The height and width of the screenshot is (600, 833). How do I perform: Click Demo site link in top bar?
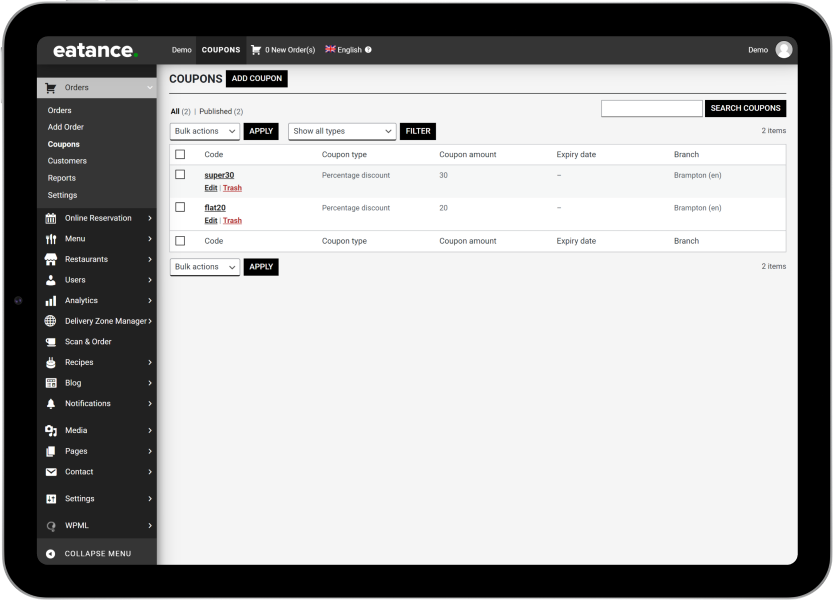pyautogui.click(x=181, y=50)
